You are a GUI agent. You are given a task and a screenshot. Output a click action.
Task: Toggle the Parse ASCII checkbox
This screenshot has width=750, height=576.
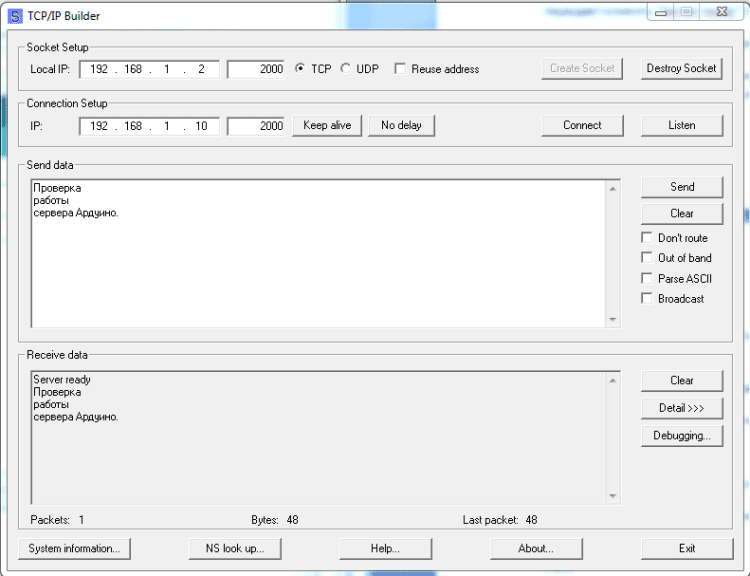[x=647, y=278]
